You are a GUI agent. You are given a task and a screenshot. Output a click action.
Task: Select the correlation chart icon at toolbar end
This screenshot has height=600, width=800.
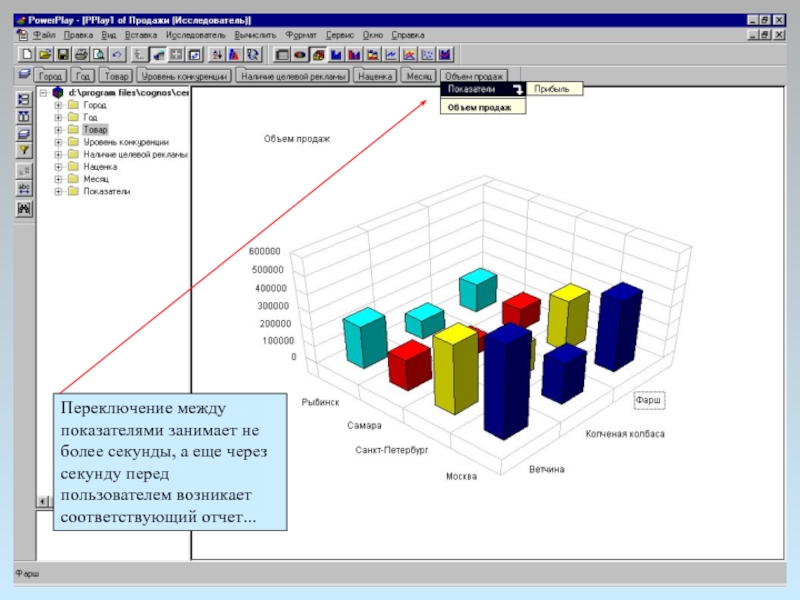pos(445,55)
